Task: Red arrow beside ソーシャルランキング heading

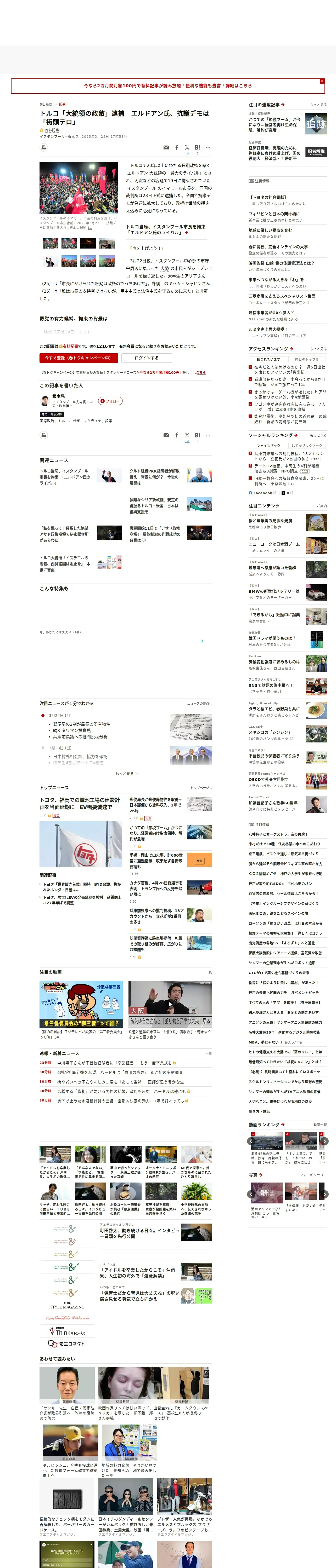Action: tap(296, 435)
